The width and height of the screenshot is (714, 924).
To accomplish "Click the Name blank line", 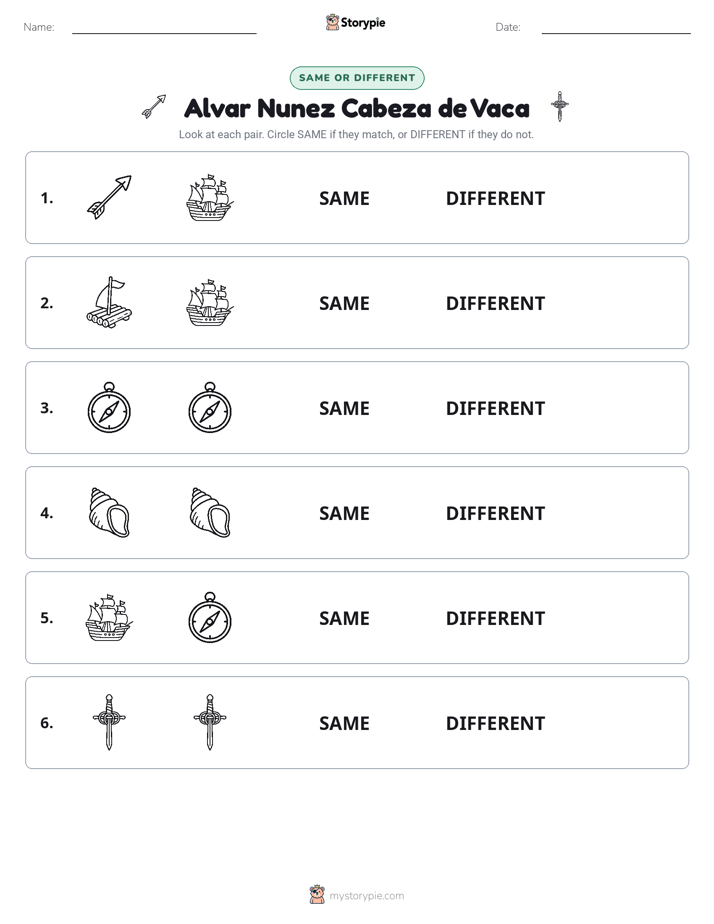I will tap(164, 32).
